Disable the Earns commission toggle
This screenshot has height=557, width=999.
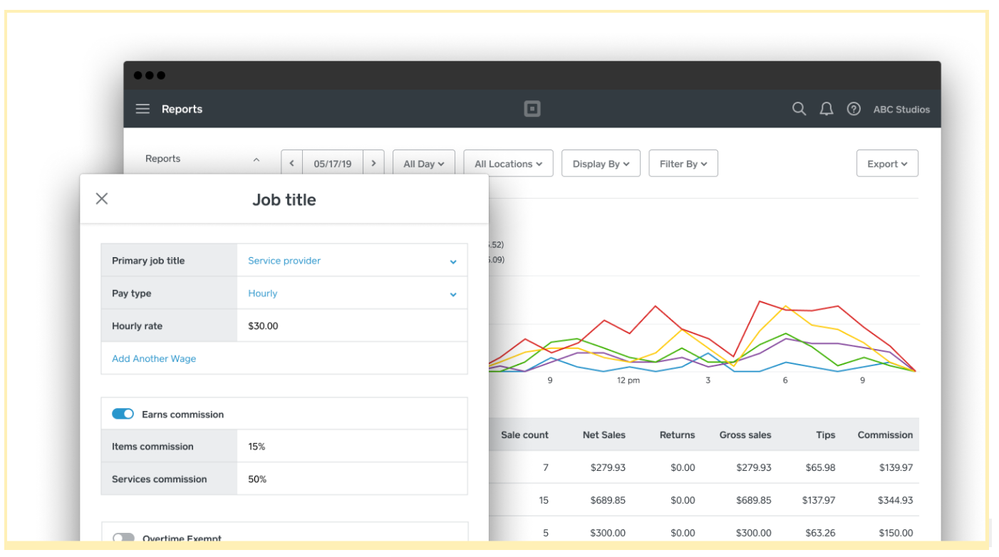123,414
